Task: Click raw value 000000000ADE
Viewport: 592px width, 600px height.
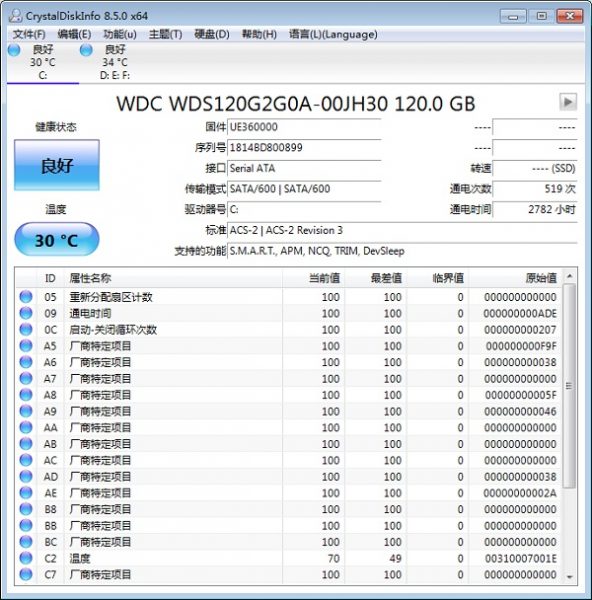Action: coord(520,313)
